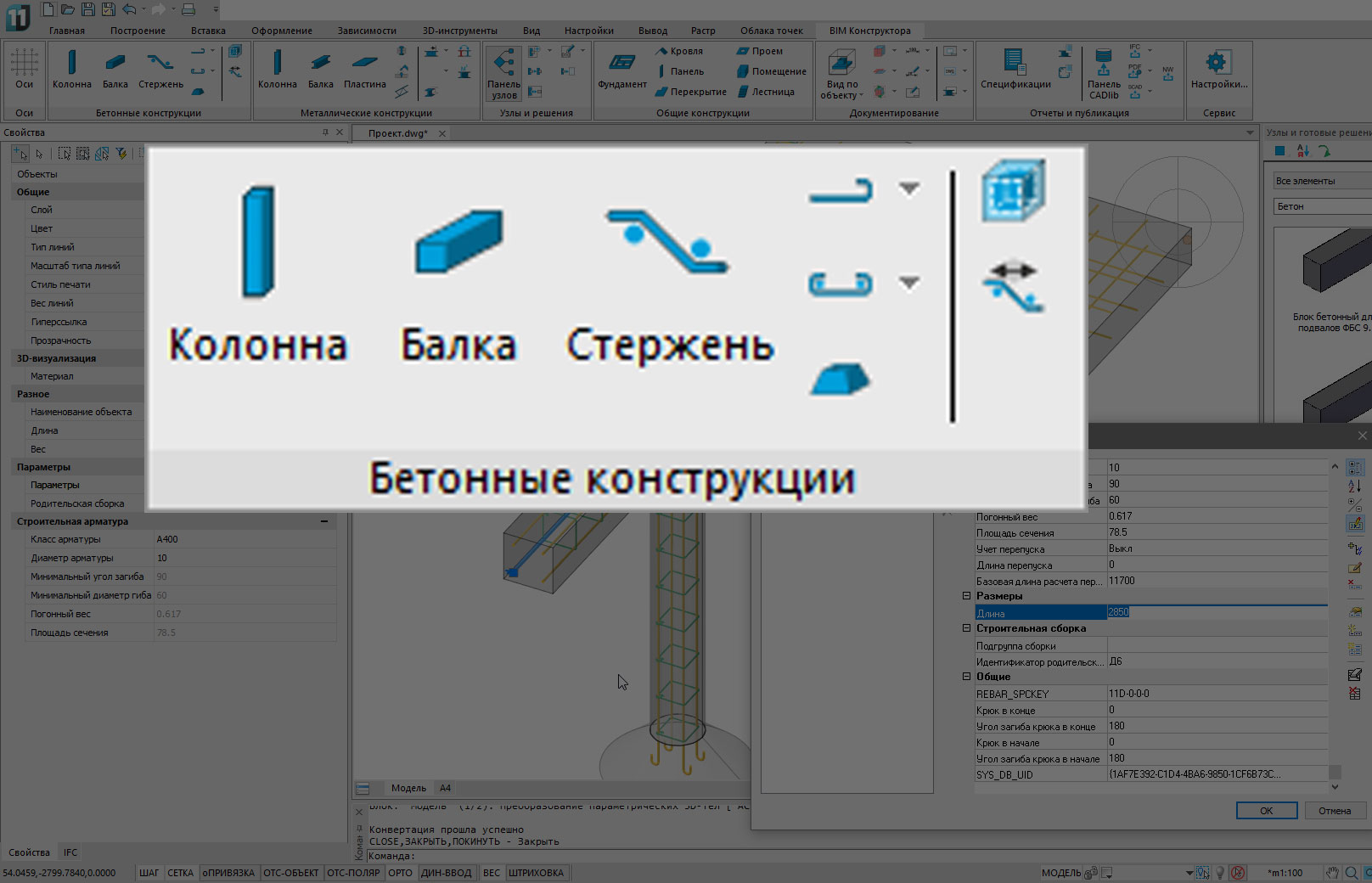Open the IFC export dropdown arrow
Image resolution: width=1372 pixels, height=883 pixels.
[1150, 51]
